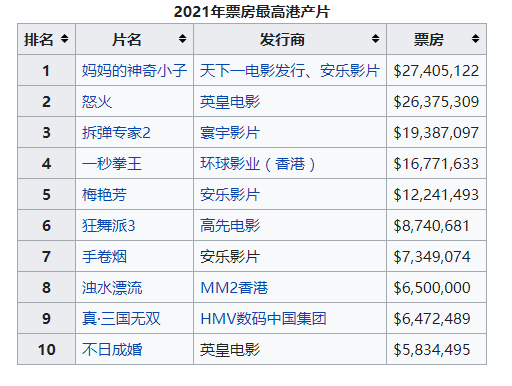This screenshot has height=386, width=512.
Task: Open 安乐影片 link in the first row
Action: coord(350,71)
